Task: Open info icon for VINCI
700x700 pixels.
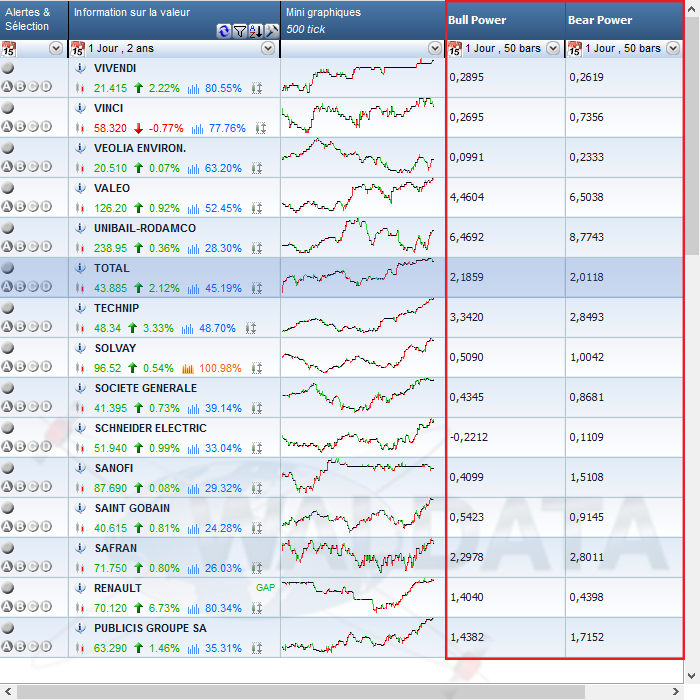Action: tap(80, 108)
